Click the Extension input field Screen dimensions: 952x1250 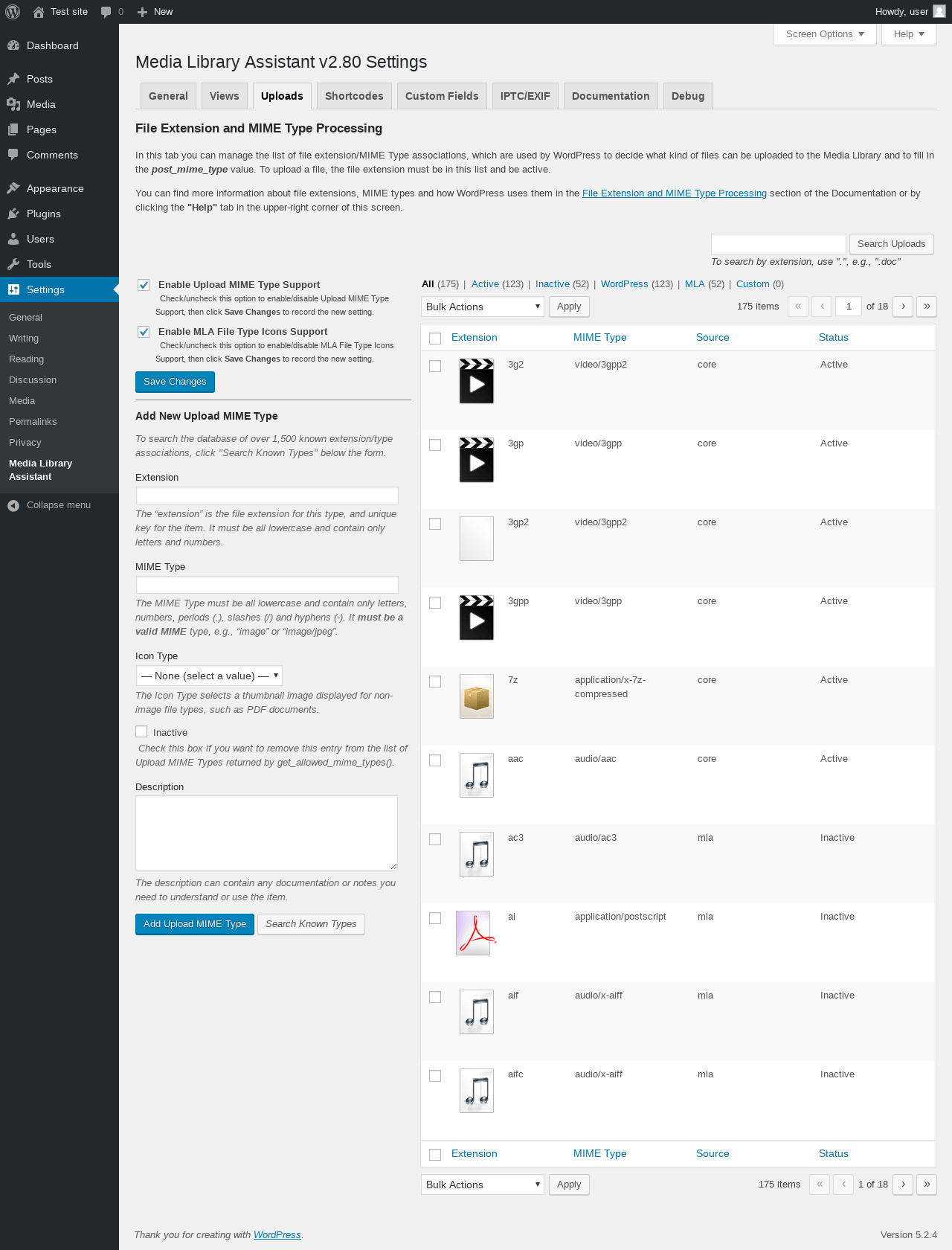point(267,496)
